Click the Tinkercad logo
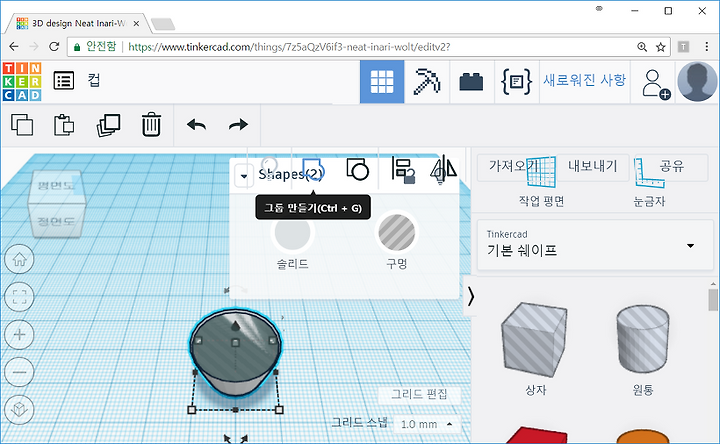This screenshot has height=444, width=720. (x=22, y=81)
